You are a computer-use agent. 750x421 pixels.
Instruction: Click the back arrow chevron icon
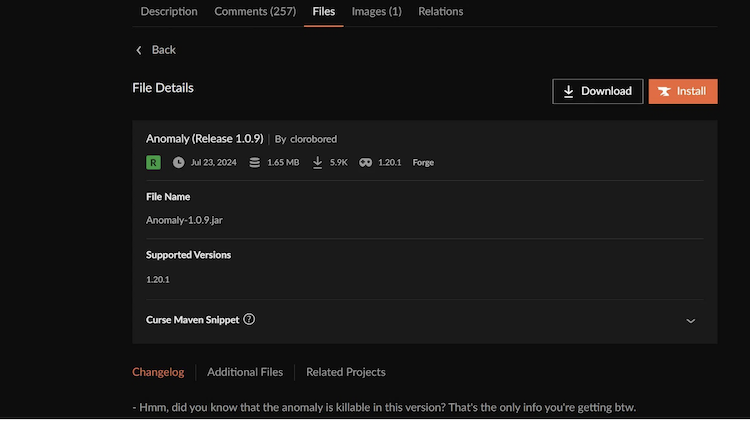(x=139, y=50)
